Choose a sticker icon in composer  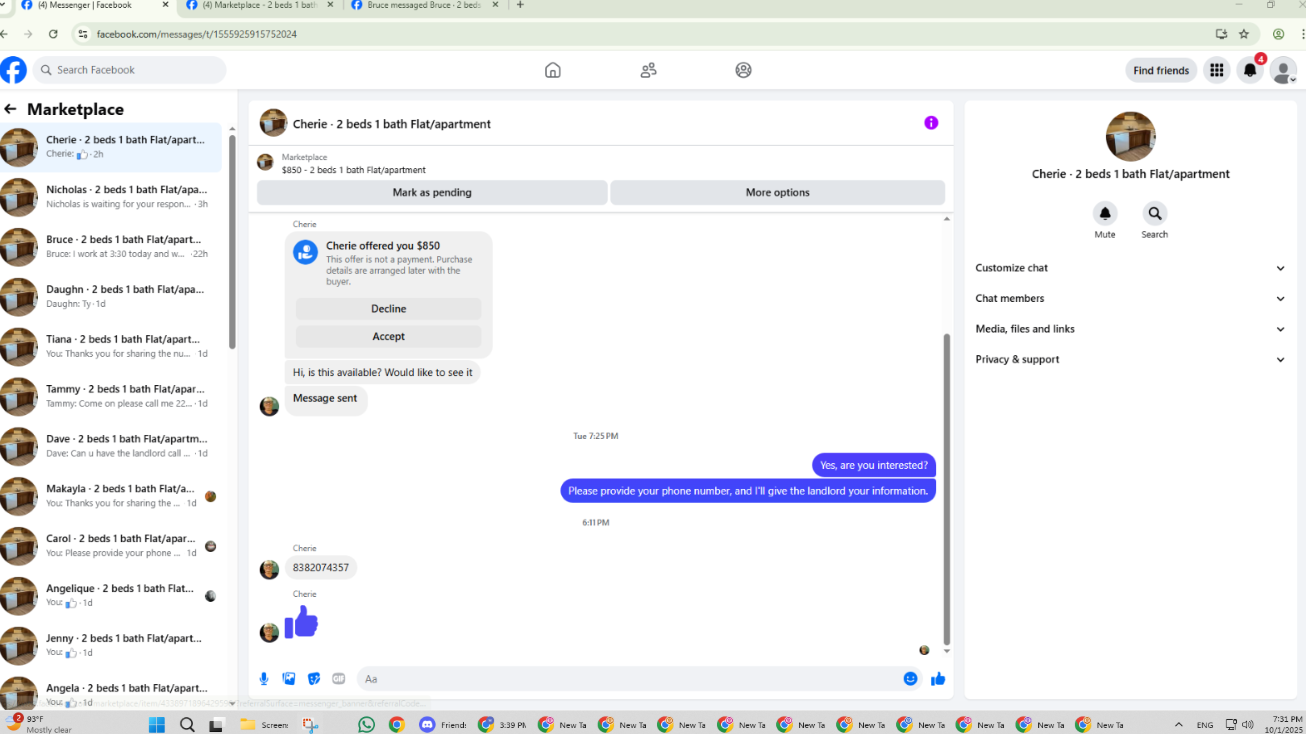pyautogui.click(x=314, y=679)
